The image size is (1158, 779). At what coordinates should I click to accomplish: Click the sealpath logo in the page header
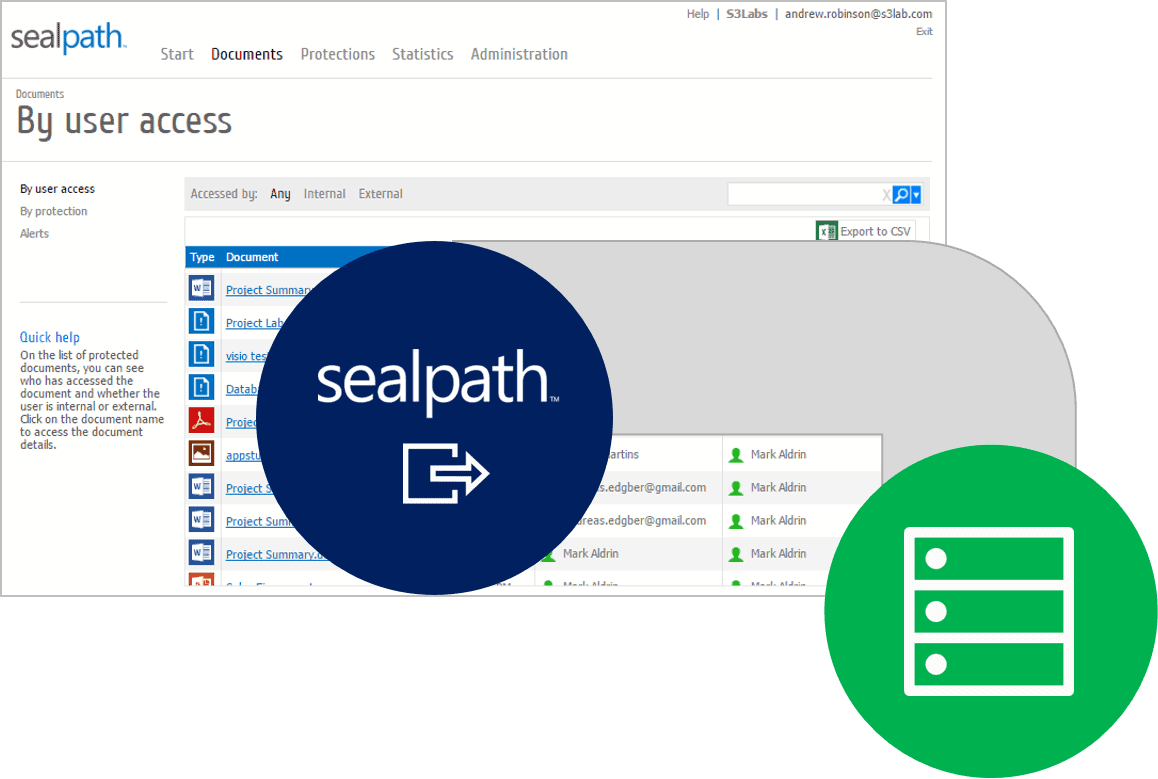68,38
